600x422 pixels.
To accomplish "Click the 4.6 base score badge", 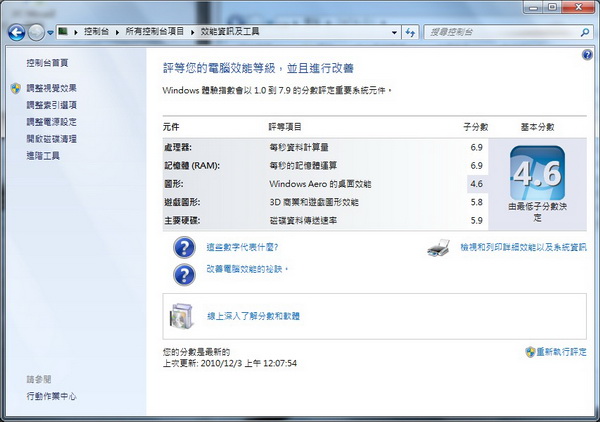I will coord(537,173).
